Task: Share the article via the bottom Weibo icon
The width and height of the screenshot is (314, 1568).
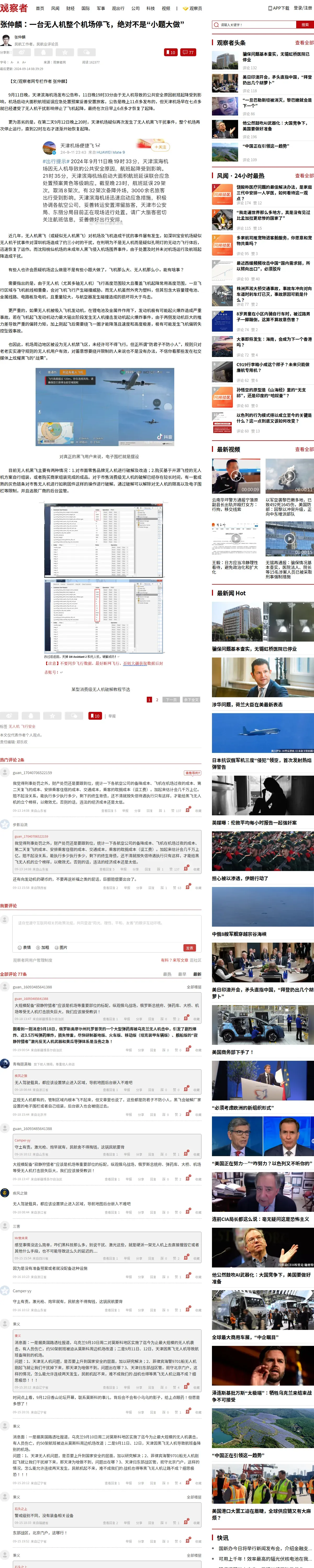Action: coord(9,716)
